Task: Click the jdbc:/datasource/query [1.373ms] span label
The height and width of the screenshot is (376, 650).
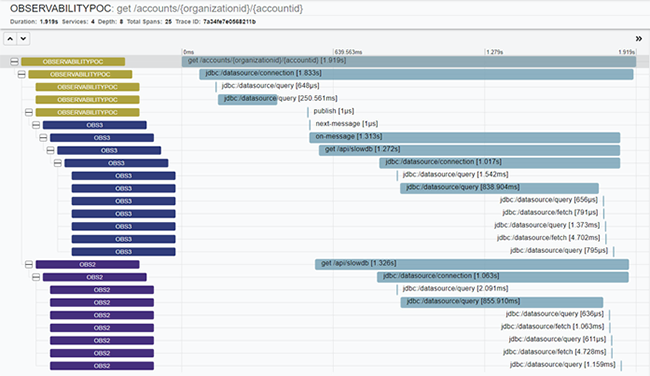Action: click(547, 225)
